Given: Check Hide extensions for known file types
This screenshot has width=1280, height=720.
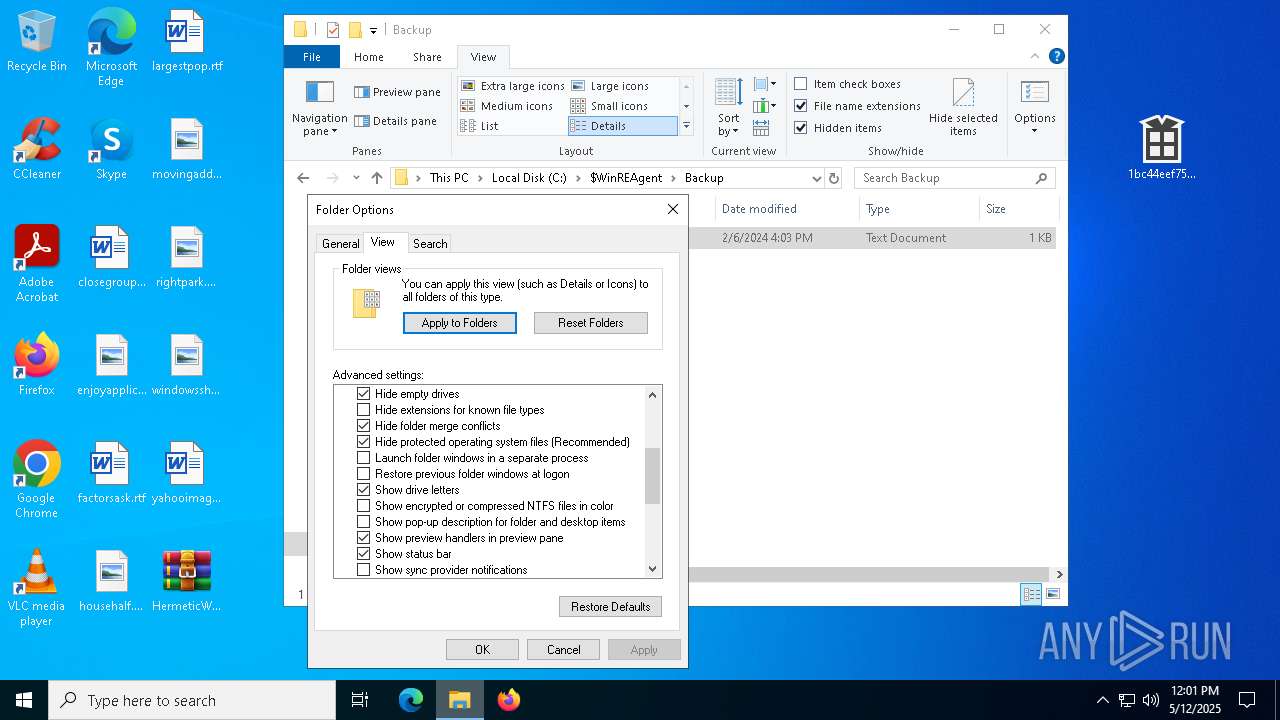Looking at the screenshot, I should point(364,410).
